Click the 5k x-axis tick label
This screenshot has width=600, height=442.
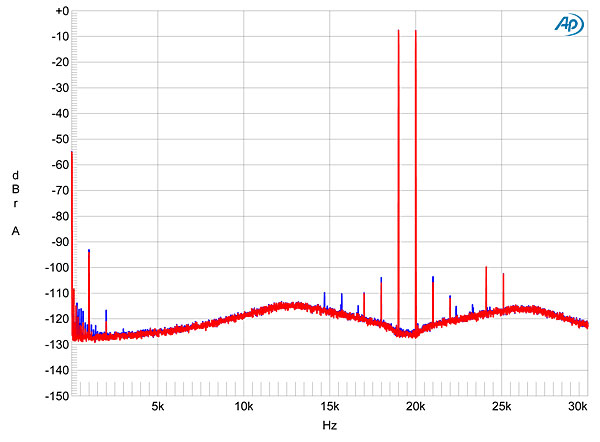click(157, 407)
